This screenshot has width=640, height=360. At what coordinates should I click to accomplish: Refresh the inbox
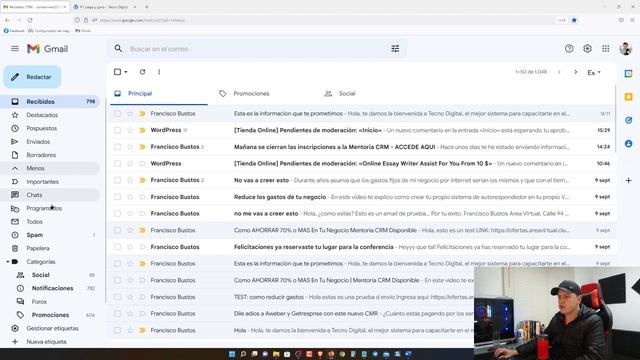pyautogui.click(x=142, y=72)
